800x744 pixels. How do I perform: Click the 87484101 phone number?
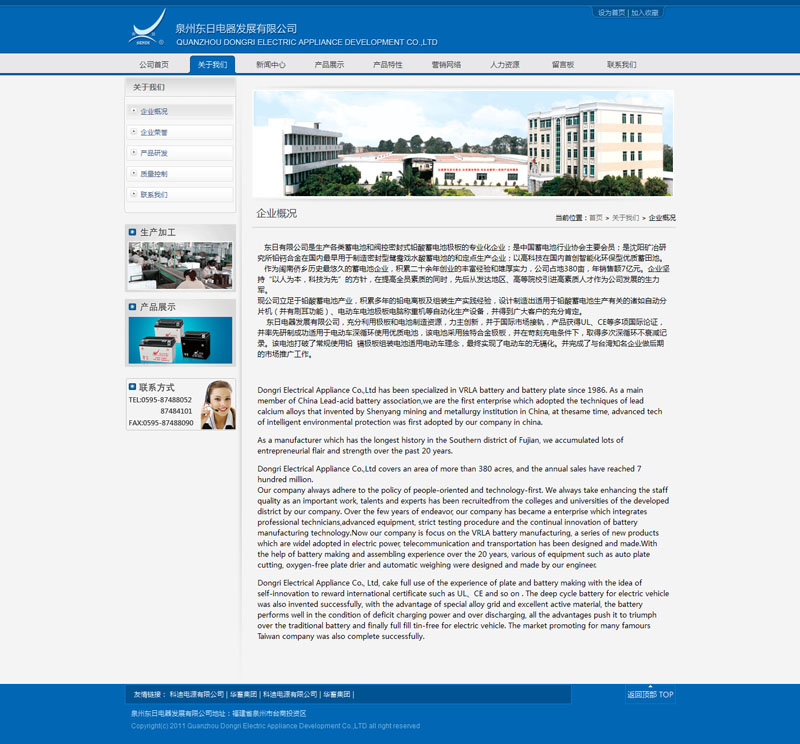coord(176,411)
